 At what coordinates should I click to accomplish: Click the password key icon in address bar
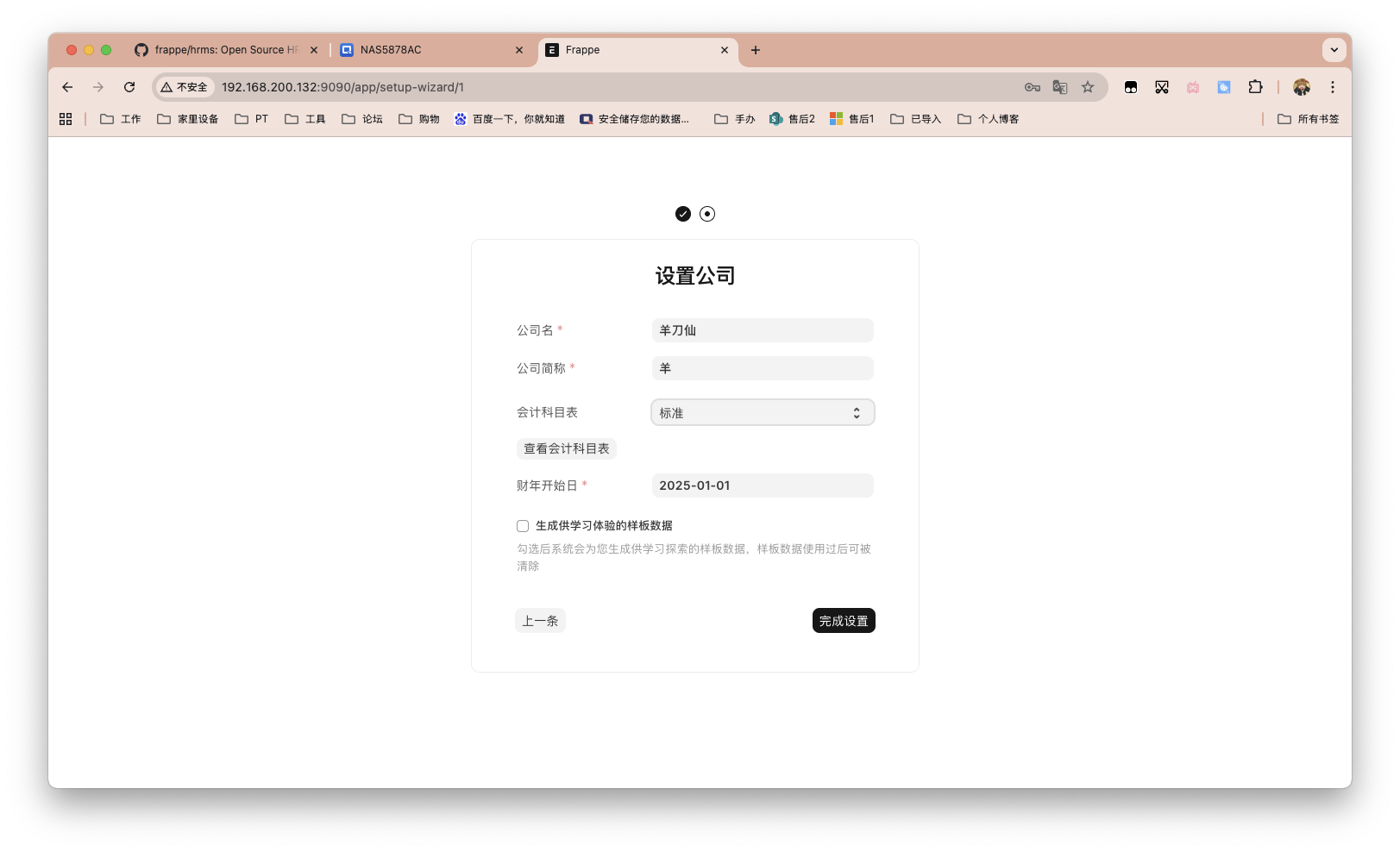coord(1030,87)
